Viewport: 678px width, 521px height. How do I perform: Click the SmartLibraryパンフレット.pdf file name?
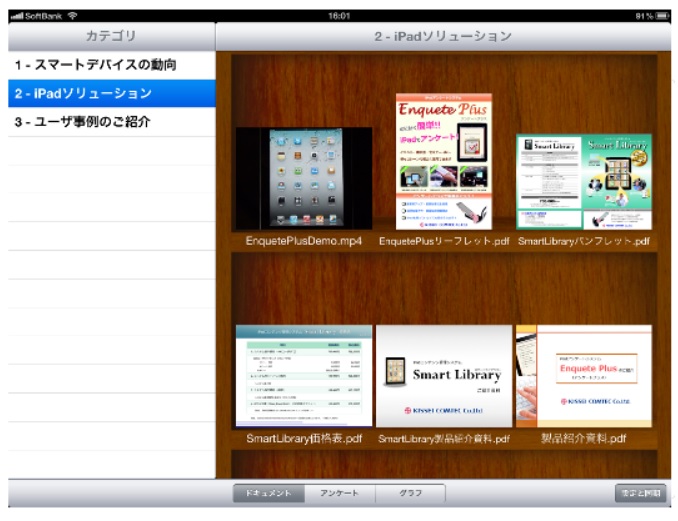coord(584,241)
